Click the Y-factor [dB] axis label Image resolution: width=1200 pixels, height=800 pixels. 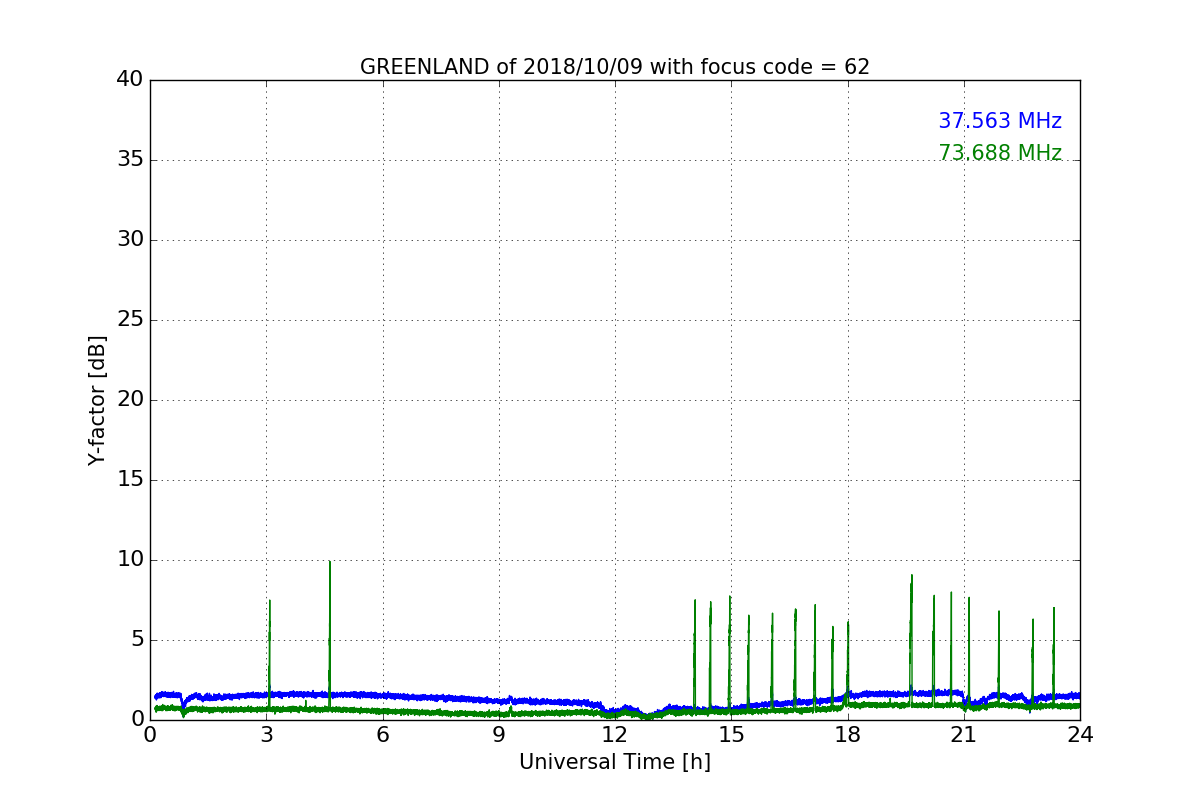(97, 400)
